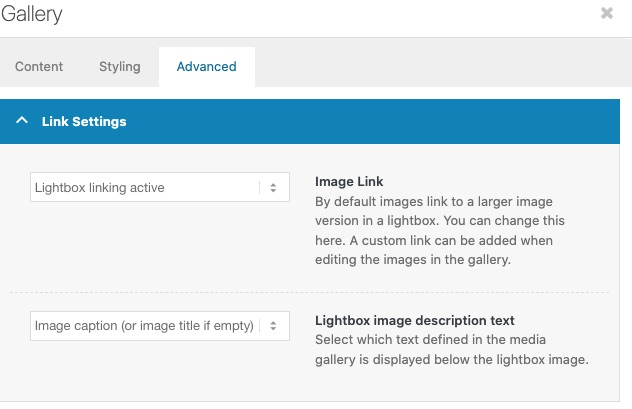Click the lightbox description help paragraph
The height and width of the screenshot is (409, 632).
[452, 349]
